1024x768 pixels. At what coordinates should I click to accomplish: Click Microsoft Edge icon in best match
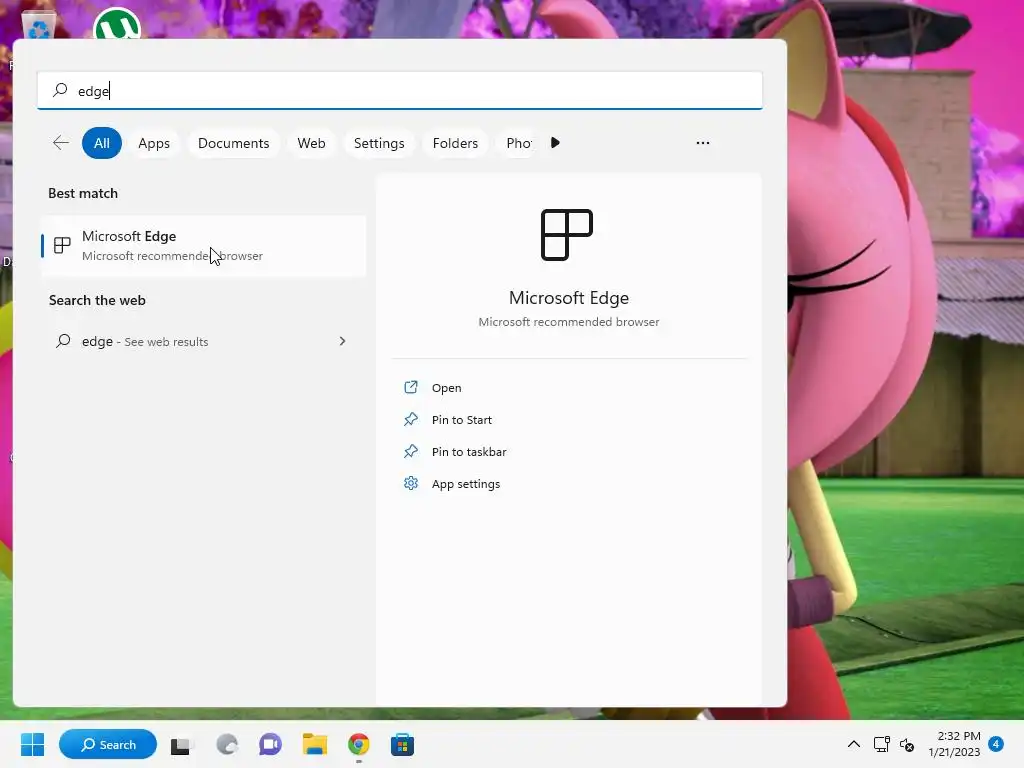click(62, 246)
